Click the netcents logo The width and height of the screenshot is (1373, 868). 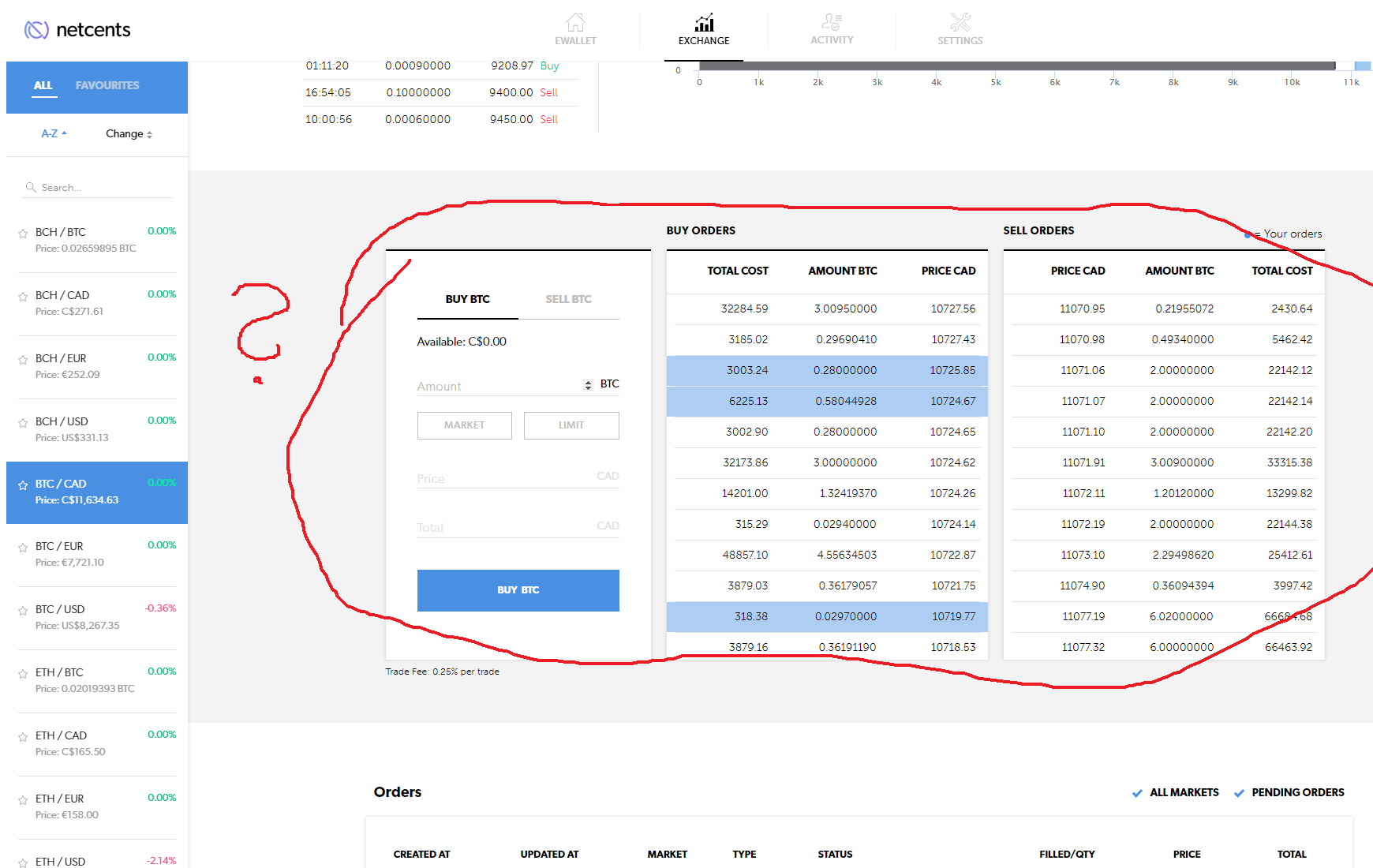coord(76,29)
